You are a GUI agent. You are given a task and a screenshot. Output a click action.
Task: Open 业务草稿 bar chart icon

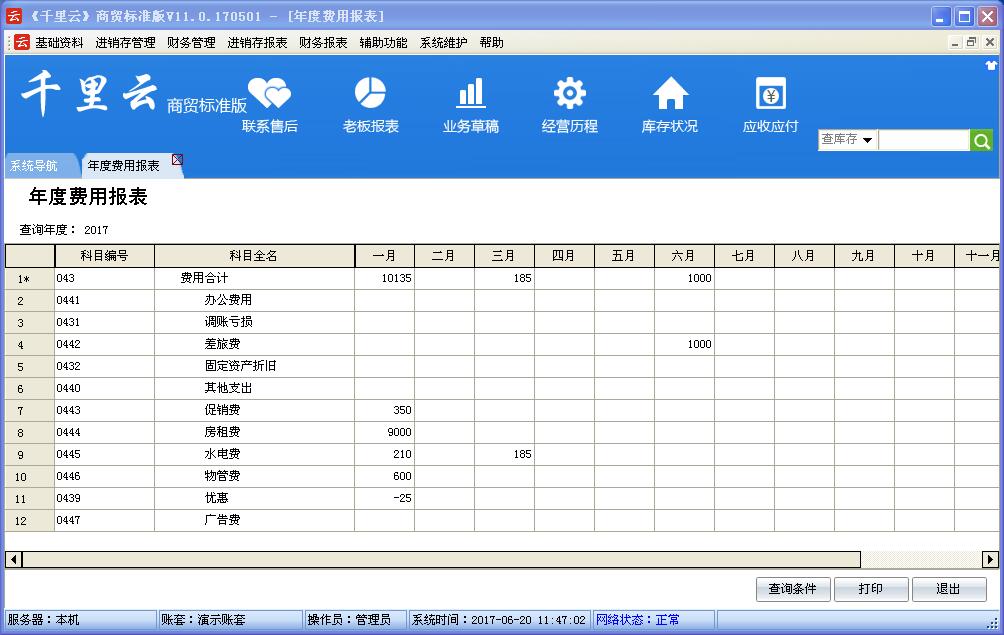470,93
